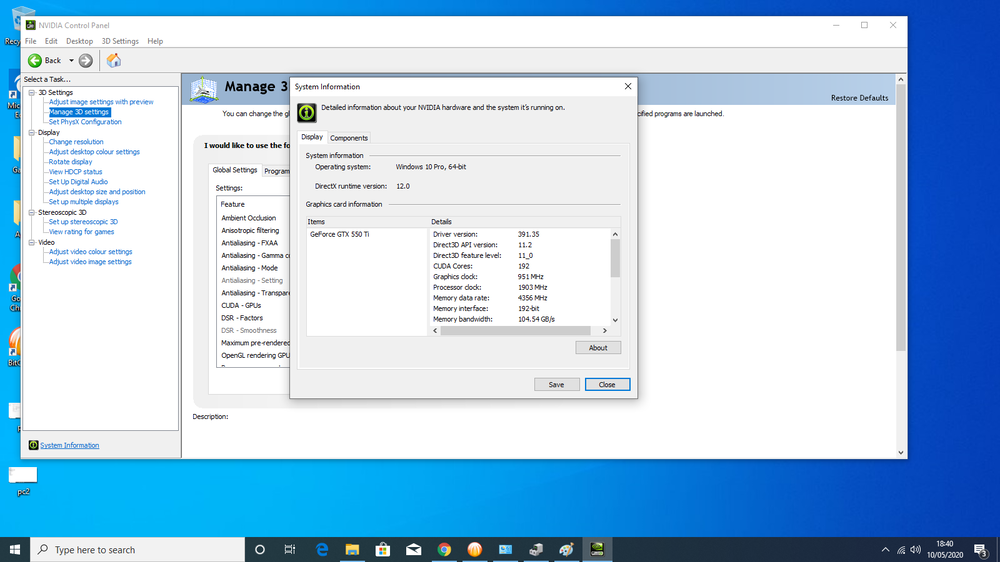Open File Explorer from the taskbar
The image size is (1000, 562).
(352, 549)
